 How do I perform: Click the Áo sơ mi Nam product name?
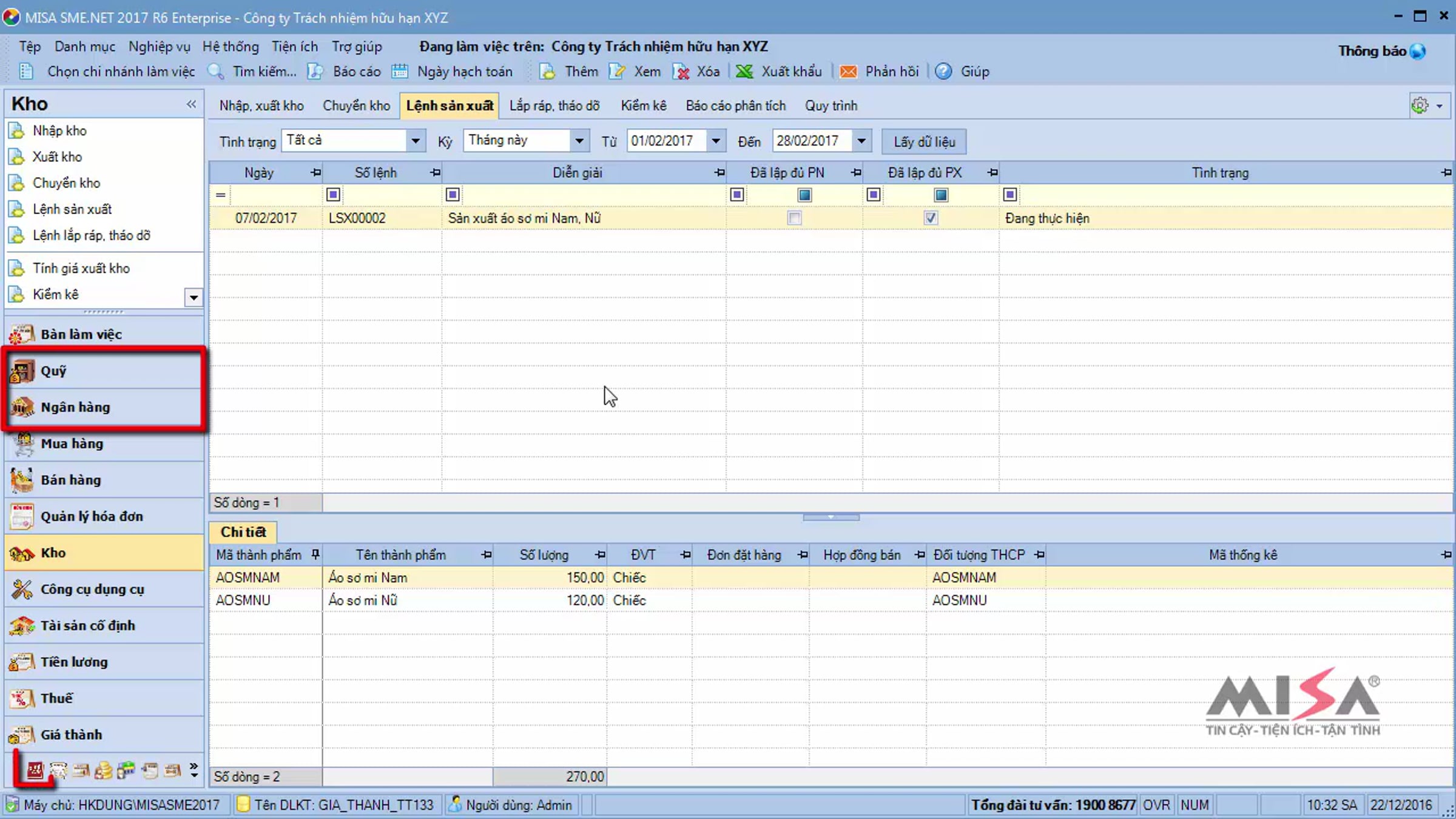click(368, 578)
